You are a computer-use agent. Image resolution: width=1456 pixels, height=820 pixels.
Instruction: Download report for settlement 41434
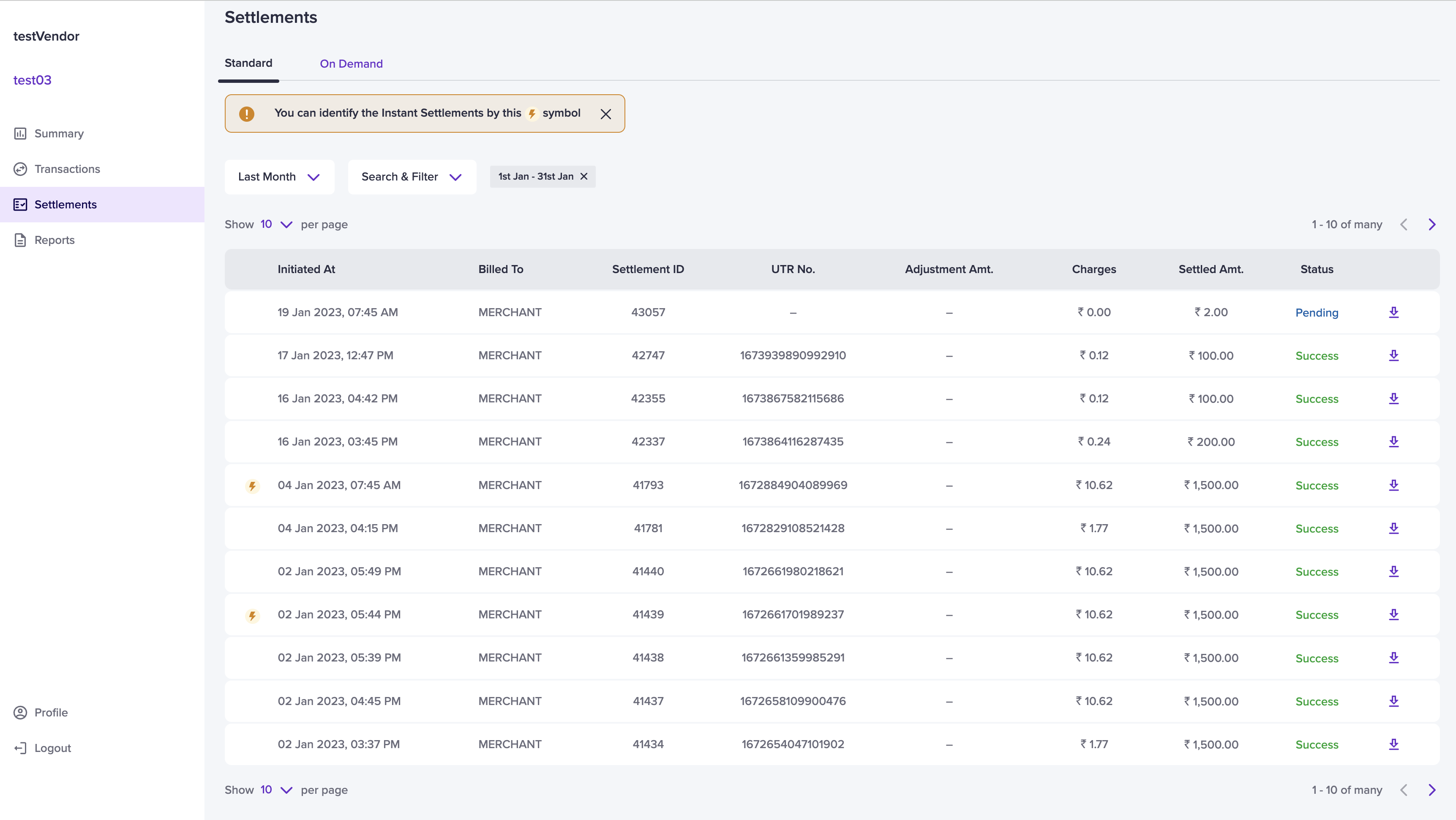click(1393, 744)
